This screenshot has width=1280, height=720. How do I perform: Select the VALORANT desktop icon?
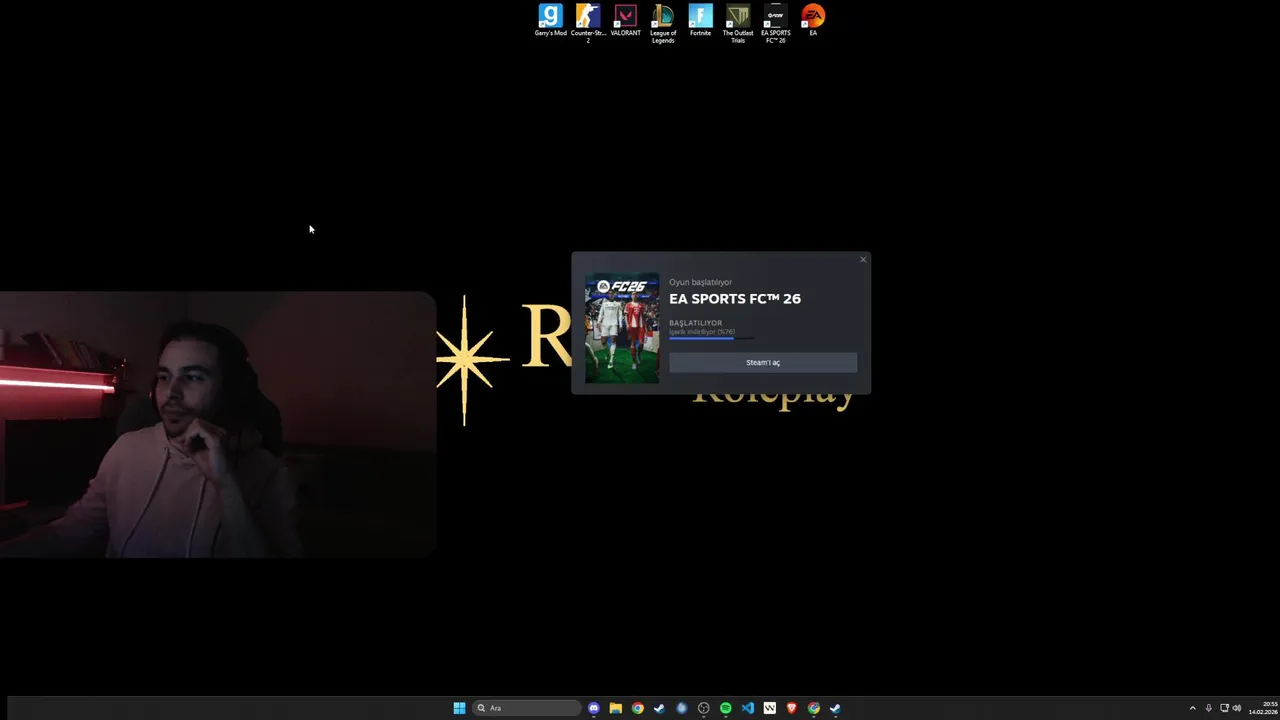tap(625, 21)
